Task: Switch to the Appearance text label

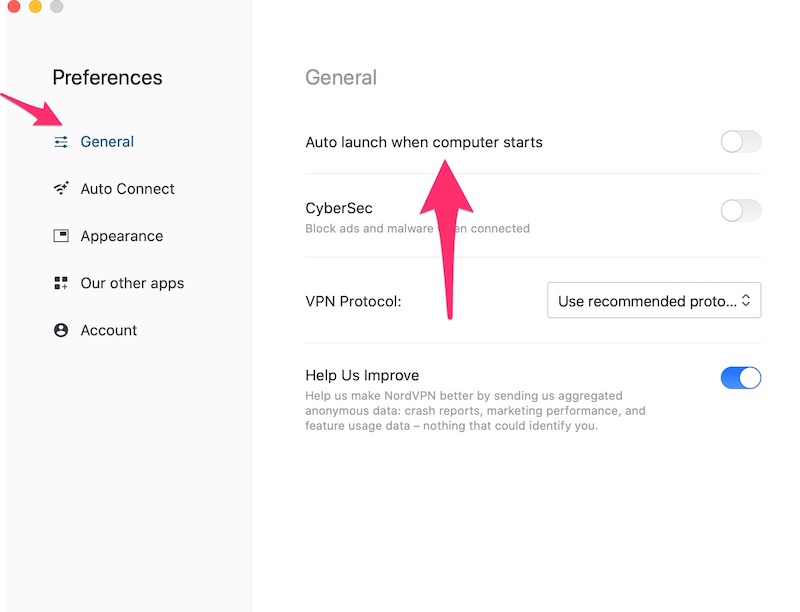Action: [121, 236]
